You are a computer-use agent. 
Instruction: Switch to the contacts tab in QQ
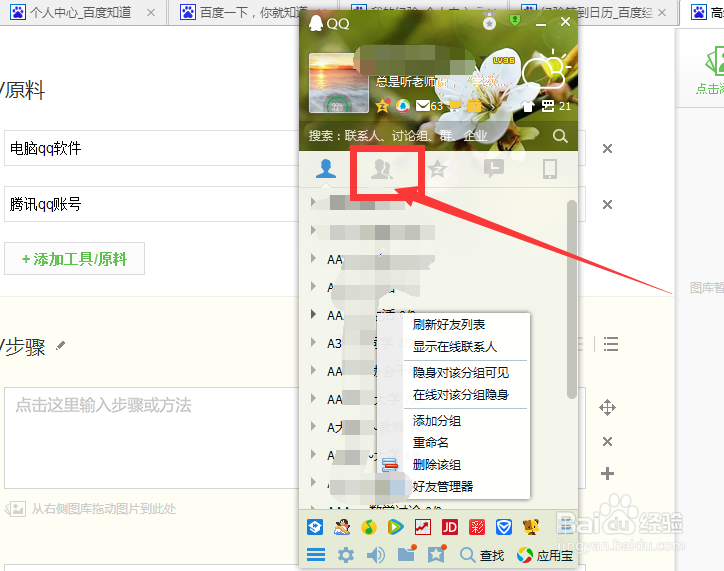coord(326,169)
